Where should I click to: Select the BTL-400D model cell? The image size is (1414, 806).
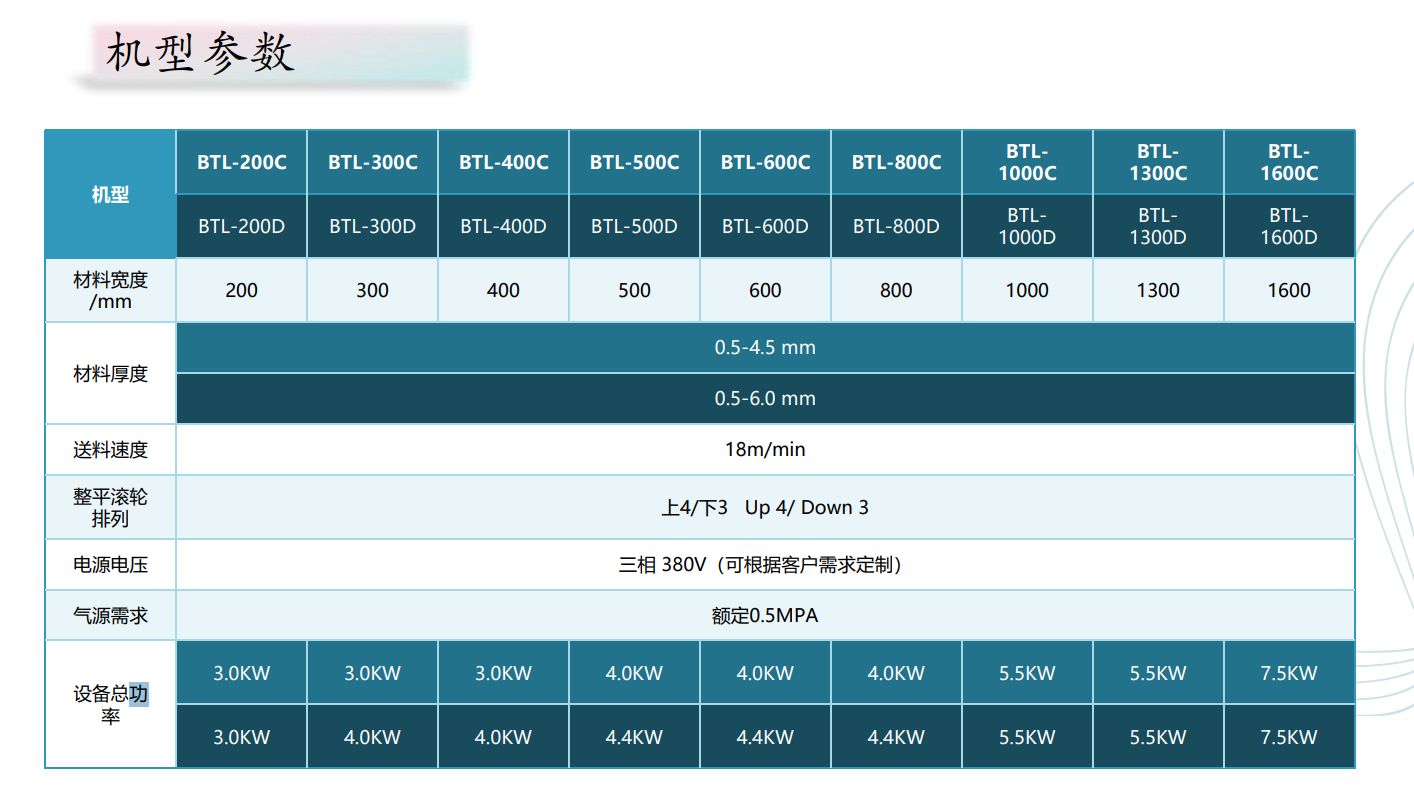503,226
